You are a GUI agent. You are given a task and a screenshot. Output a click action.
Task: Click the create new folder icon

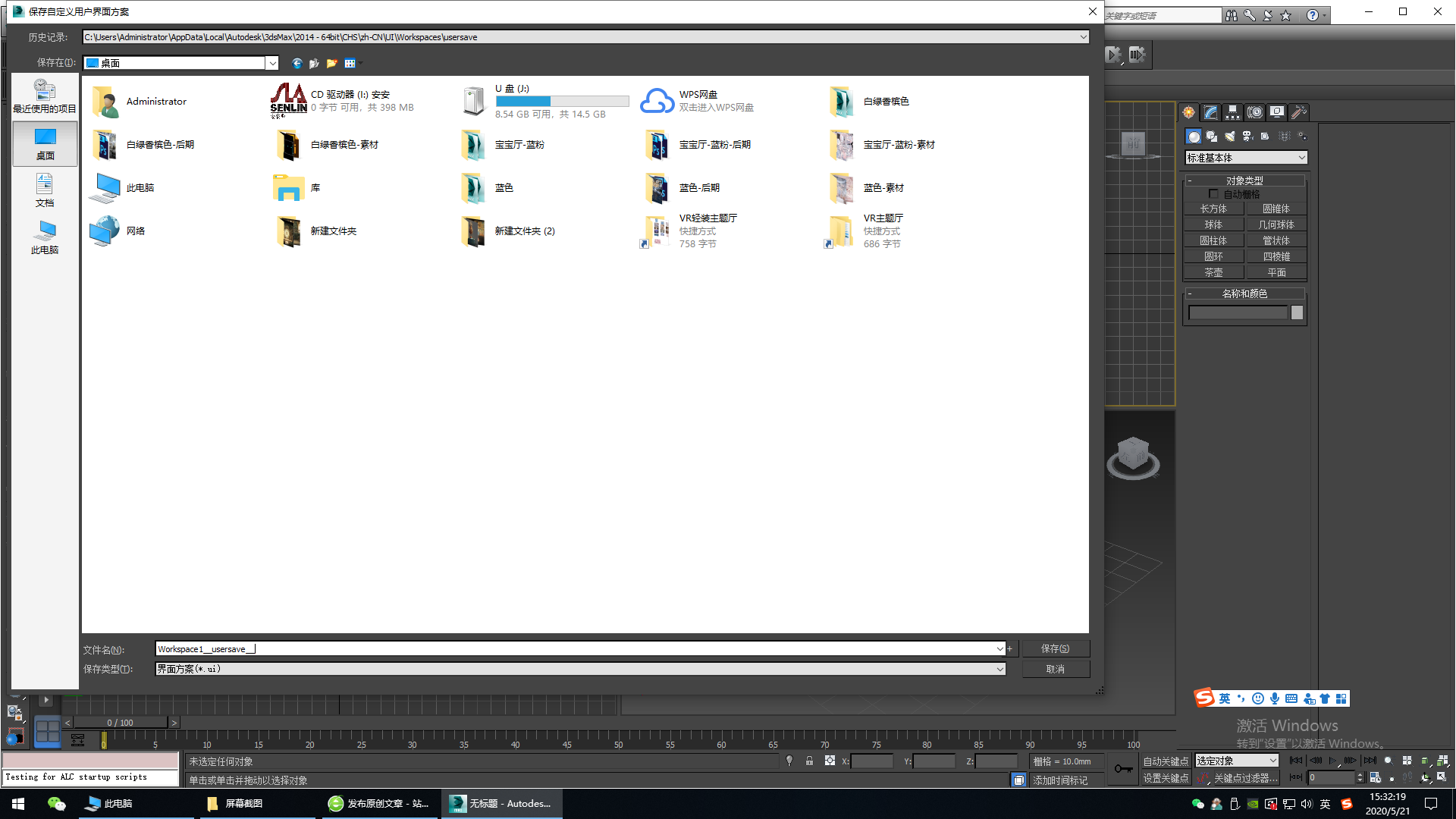click(331, 63)
